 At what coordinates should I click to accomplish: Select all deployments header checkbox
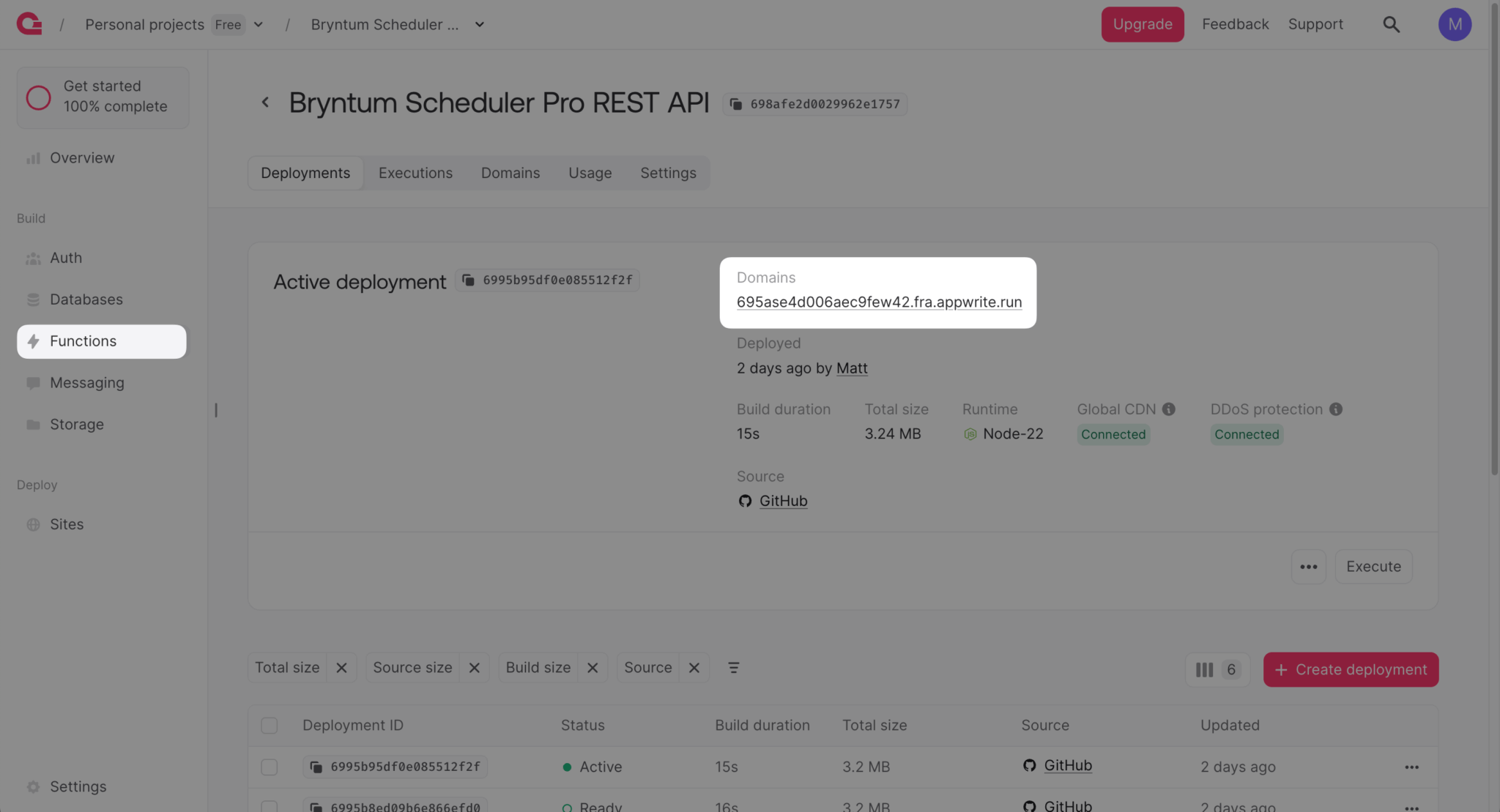(270, 726)
